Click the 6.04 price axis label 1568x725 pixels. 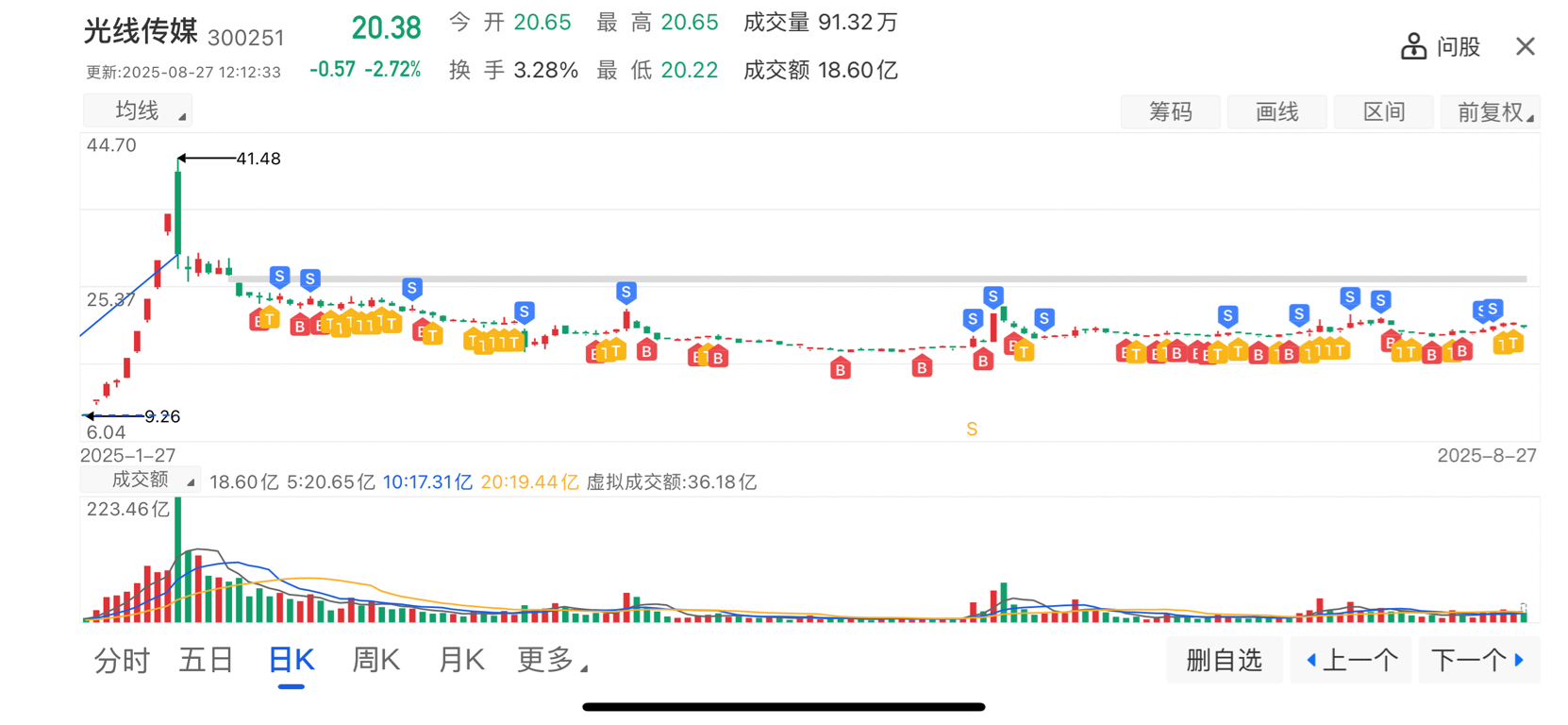click(x=106, y=432)
